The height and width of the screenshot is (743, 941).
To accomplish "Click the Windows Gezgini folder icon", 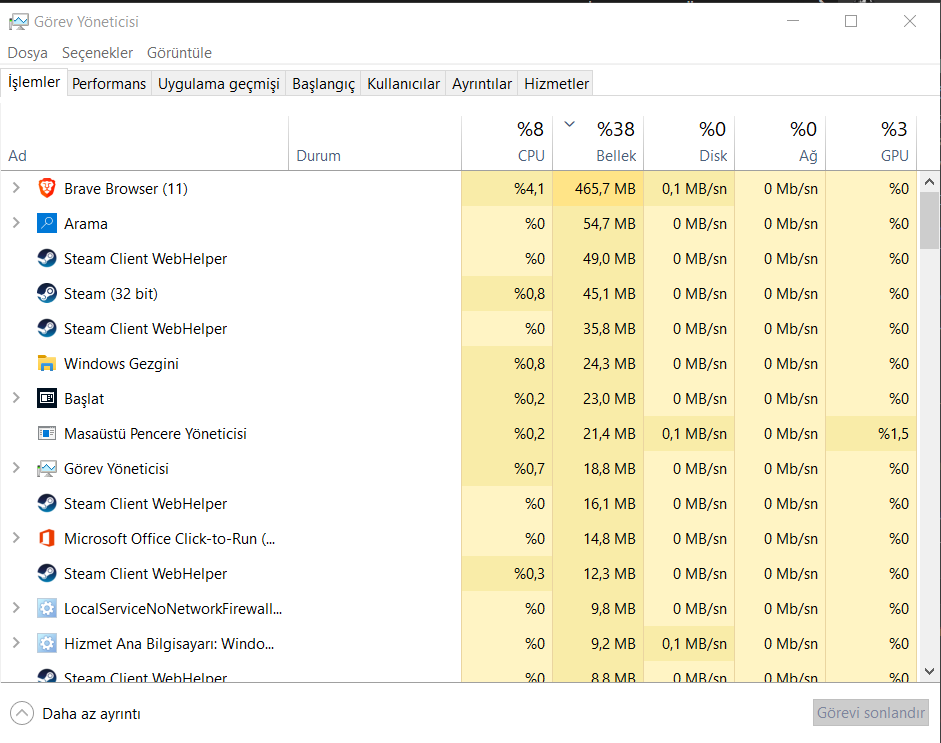I will click(46, 363).
